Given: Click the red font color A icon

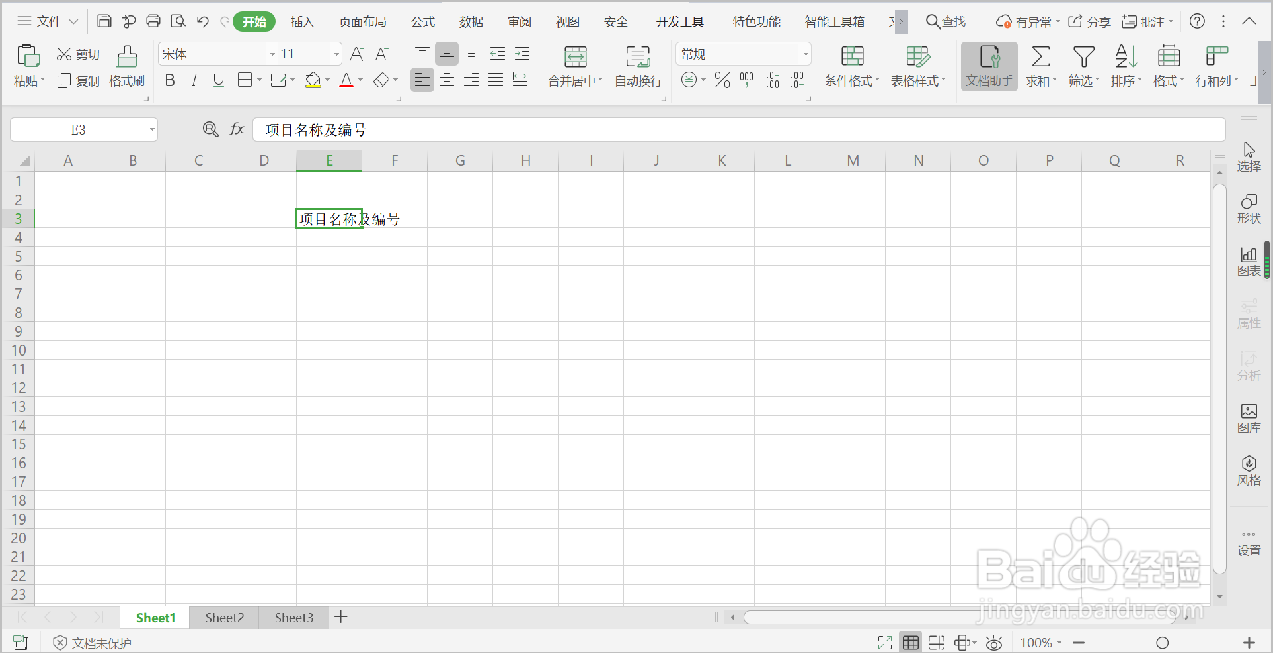Looking at the screenshot, I should pos(346,80).
